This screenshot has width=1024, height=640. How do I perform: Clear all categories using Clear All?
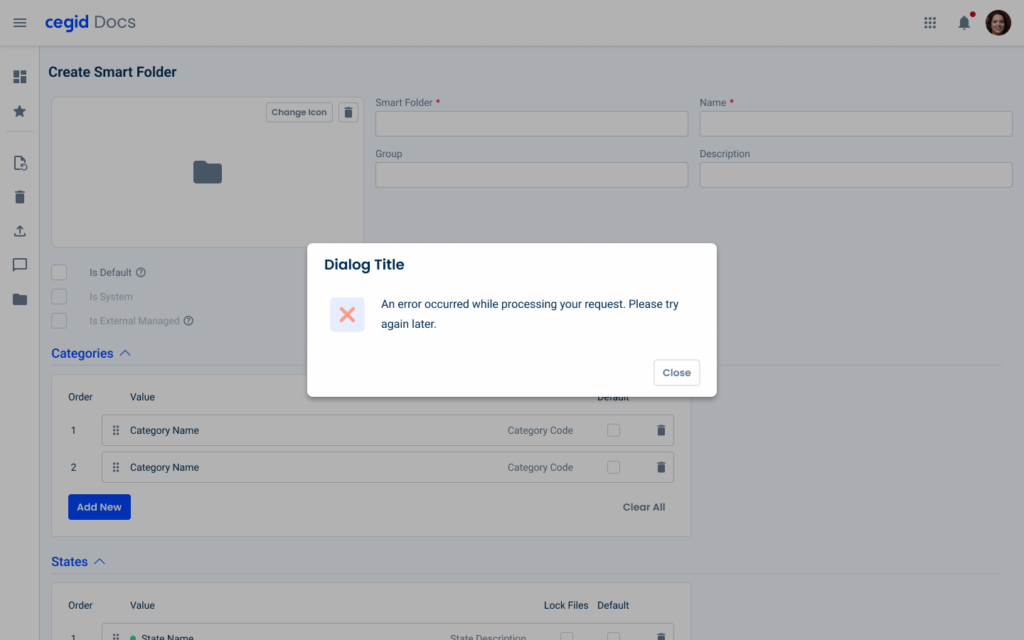(x=643, y=507)
